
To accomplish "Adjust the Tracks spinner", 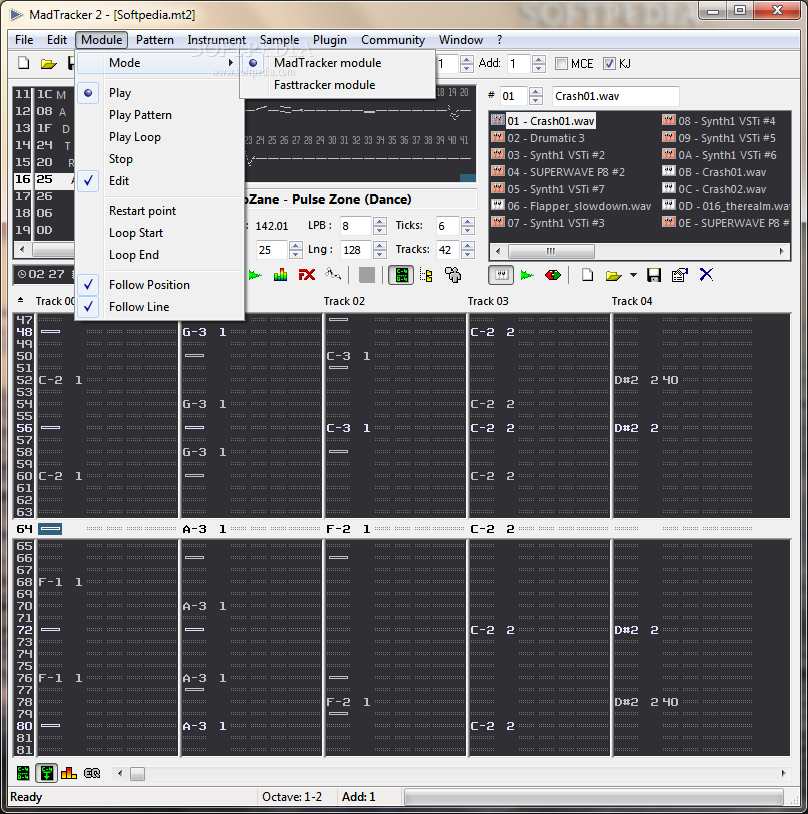I will 468,250.
